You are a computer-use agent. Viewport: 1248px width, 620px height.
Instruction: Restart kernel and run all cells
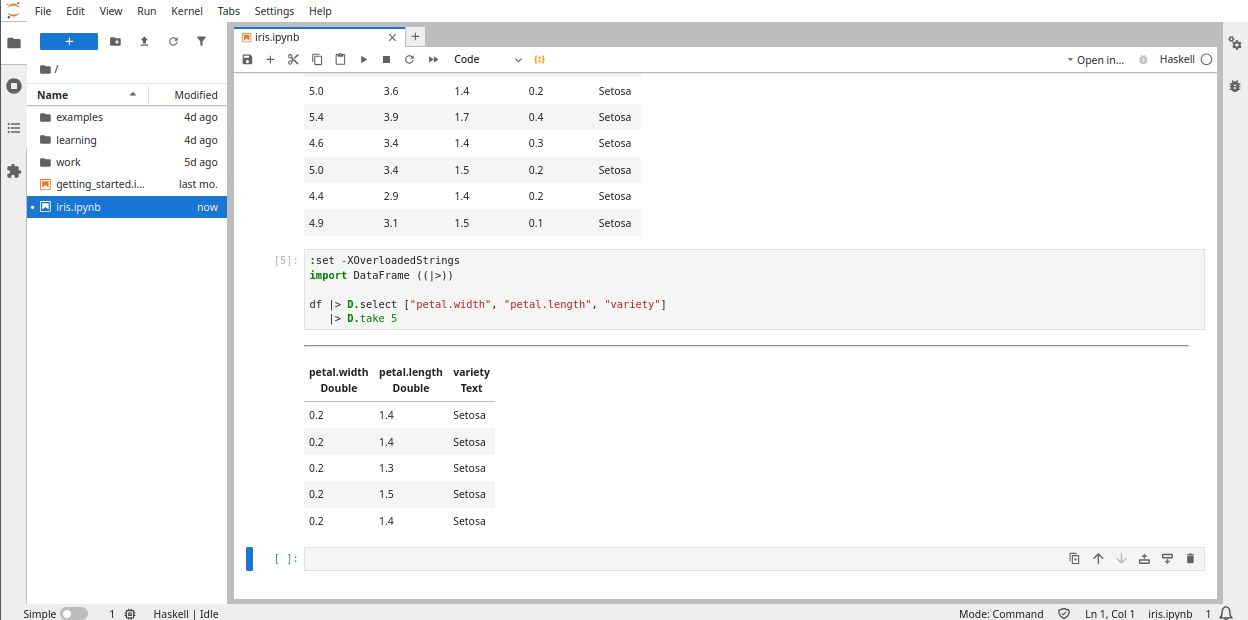(433, 60)
